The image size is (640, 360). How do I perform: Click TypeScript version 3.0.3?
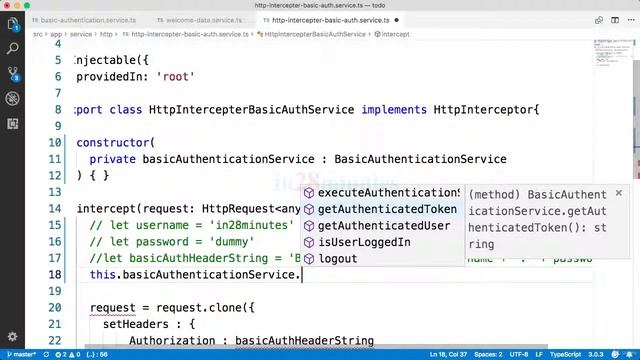[596, 355]
